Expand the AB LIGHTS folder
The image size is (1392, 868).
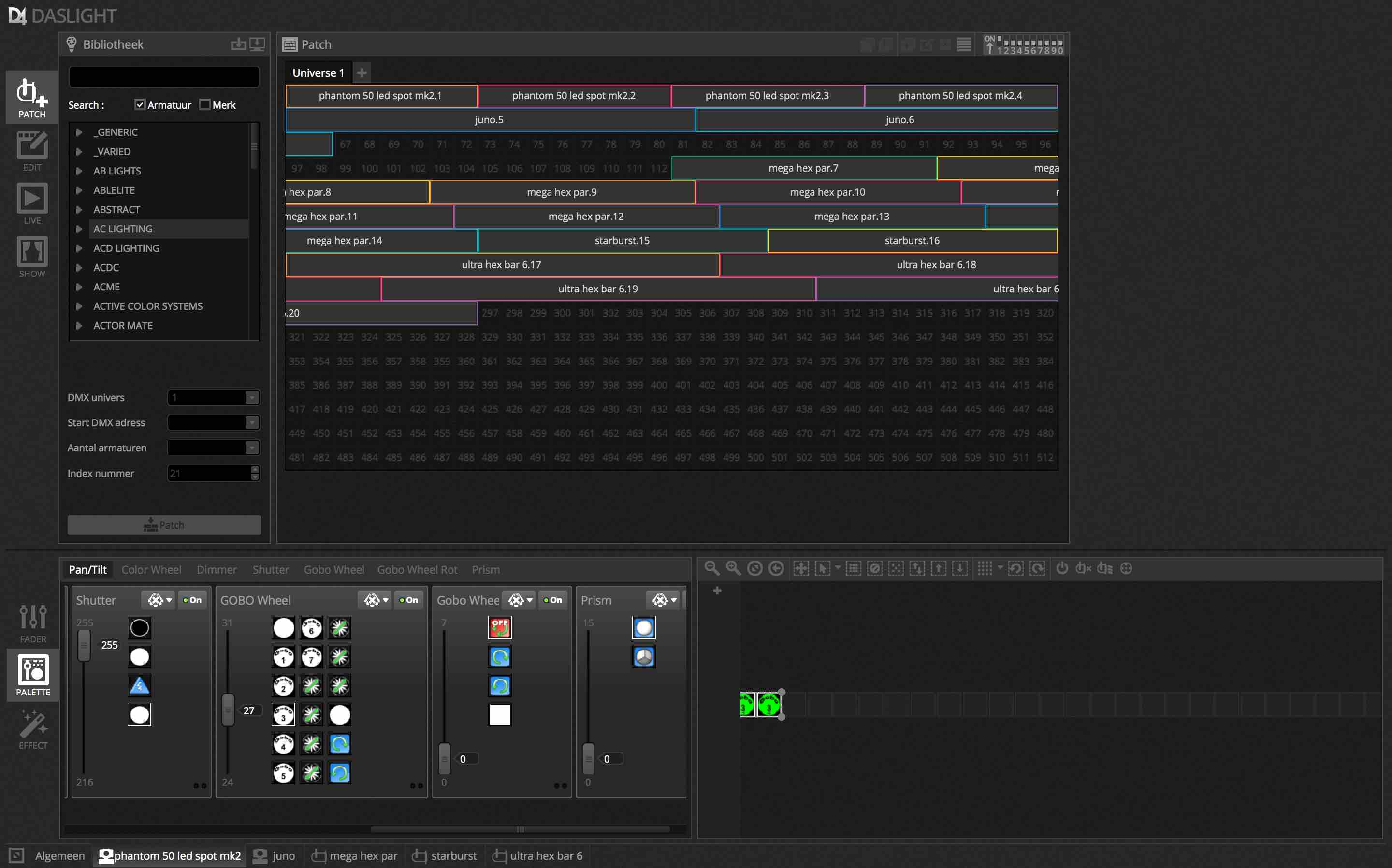click(79, 171)
